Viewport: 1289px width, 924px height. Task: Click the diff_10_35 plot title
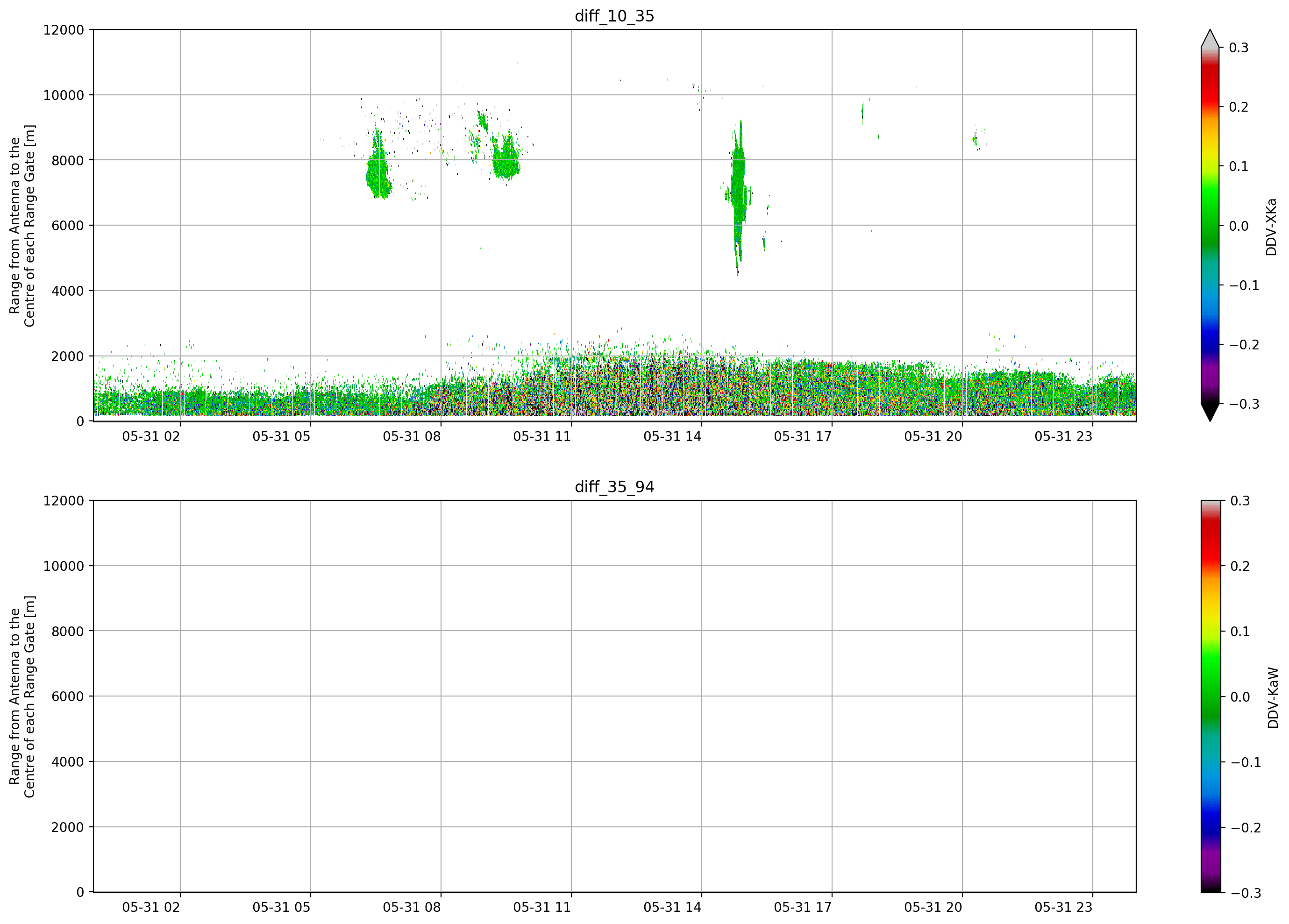point(614,16)
